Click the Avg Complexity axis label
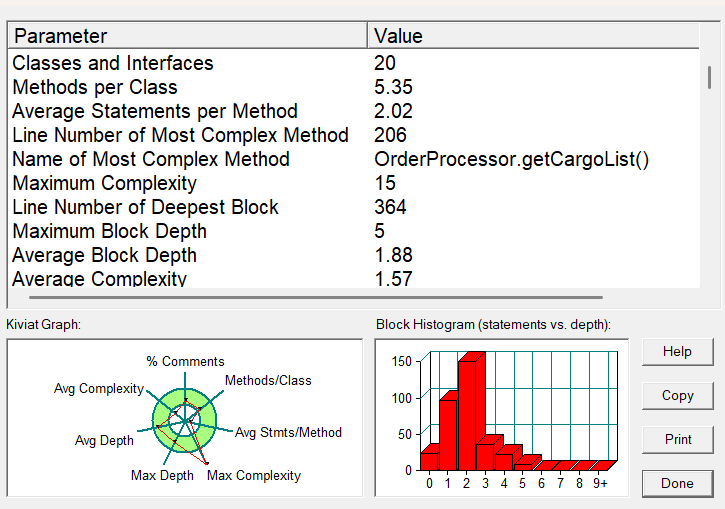This screenshot has height=509, width=725. click(x=99, y=388)
